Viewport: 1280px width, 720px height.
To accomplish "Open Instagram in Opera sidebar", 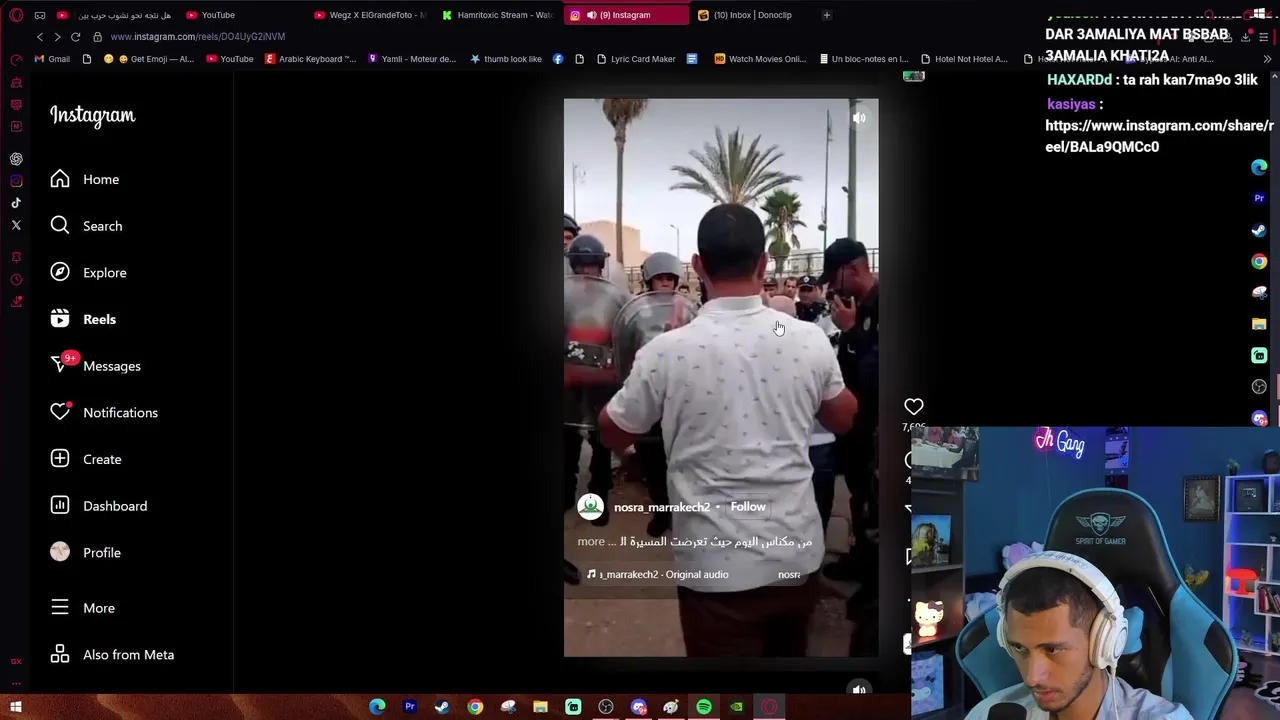I will (16, 181).
